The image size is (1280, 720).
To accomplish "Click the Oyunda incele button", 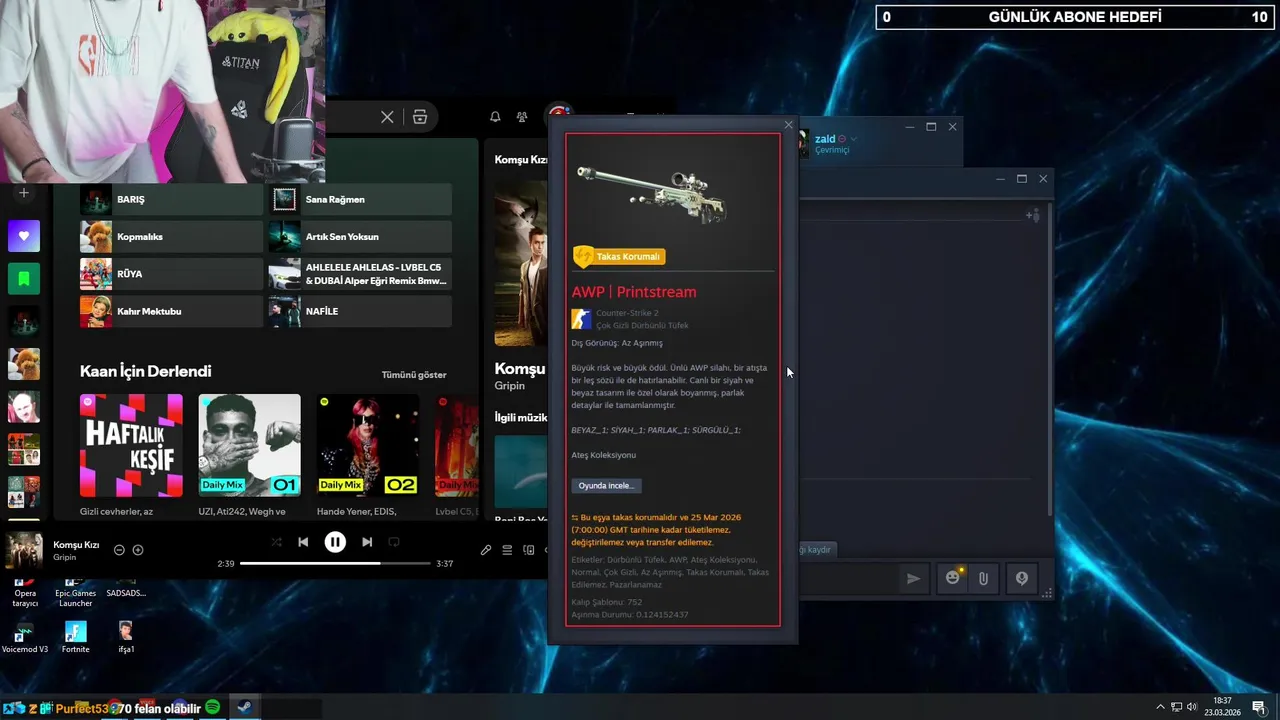I will pos(607,485).
